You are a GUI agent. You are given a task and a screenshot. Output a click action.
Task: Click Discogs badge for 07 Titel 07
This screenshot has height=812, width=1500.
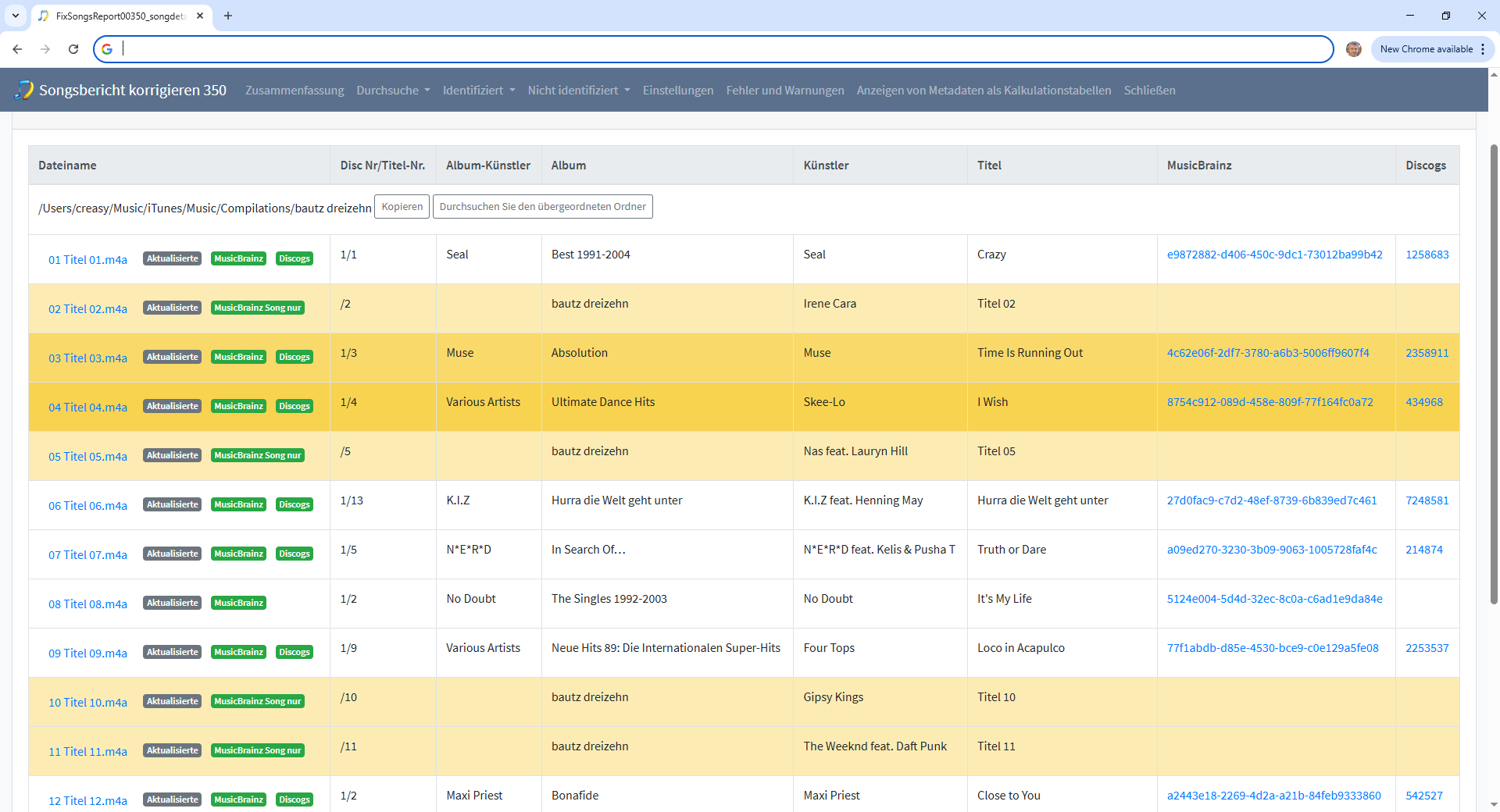pos(295,554)
